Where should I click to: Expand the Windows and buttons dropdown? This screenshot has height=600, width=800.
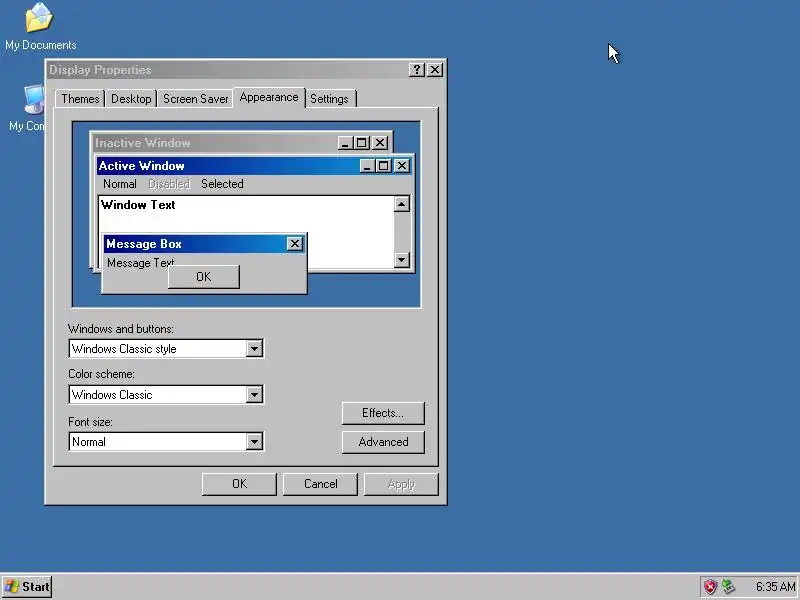[x=254, y=349]
